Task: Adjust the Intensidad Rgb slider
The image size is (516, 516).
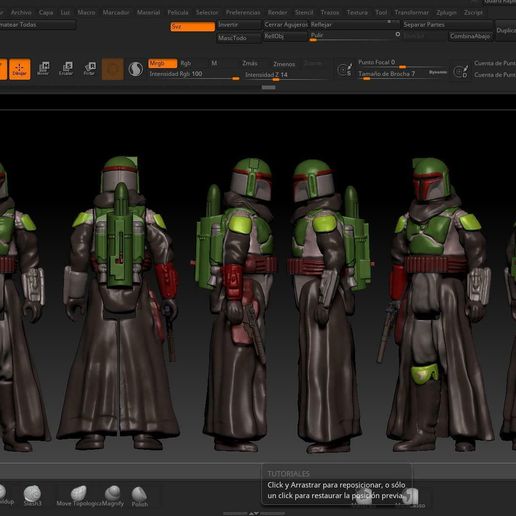Action: (x=194, y=75)
